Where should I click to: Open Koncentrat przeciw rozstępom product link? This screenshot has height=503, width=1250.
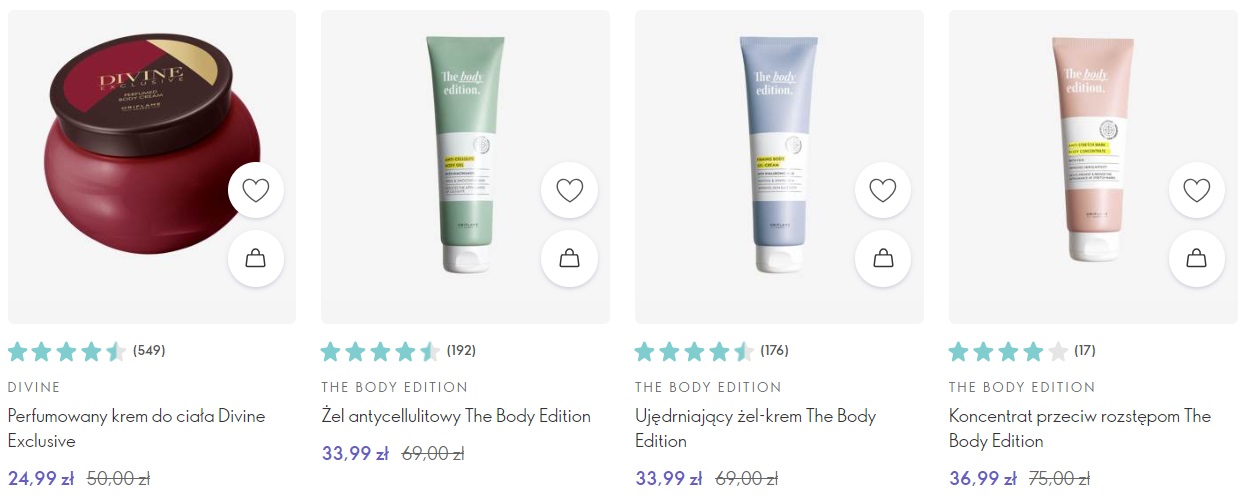tap(1080, 428)
